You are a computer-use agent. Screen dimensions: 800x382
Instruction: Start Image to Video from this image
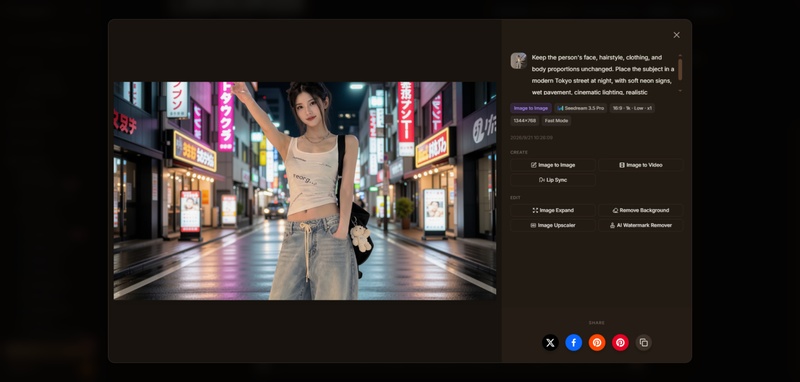640,165
